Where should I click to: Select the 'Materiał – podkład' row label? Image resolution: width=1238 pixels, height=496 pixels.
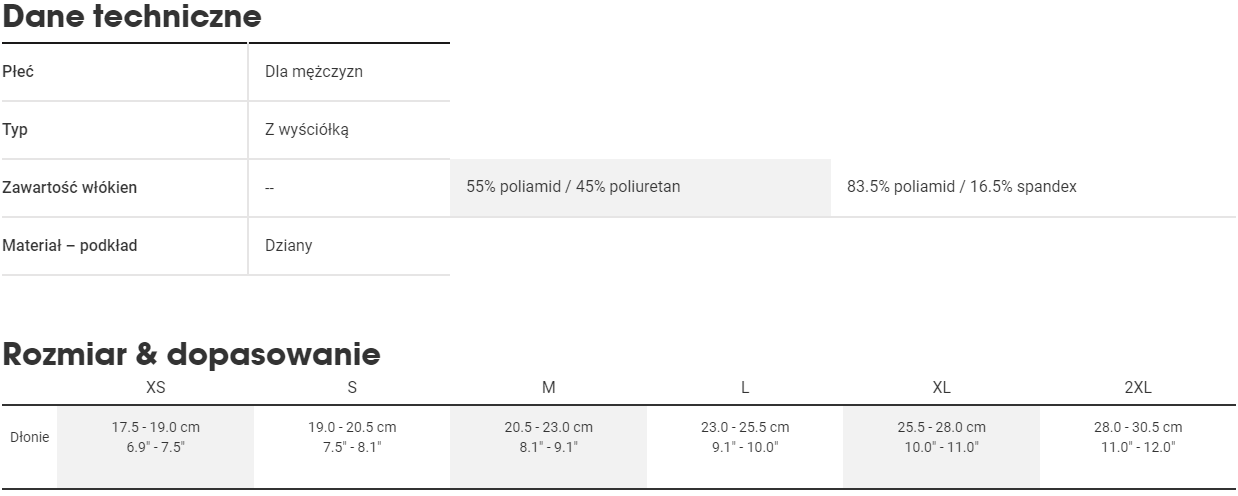(x=70, y=245)
